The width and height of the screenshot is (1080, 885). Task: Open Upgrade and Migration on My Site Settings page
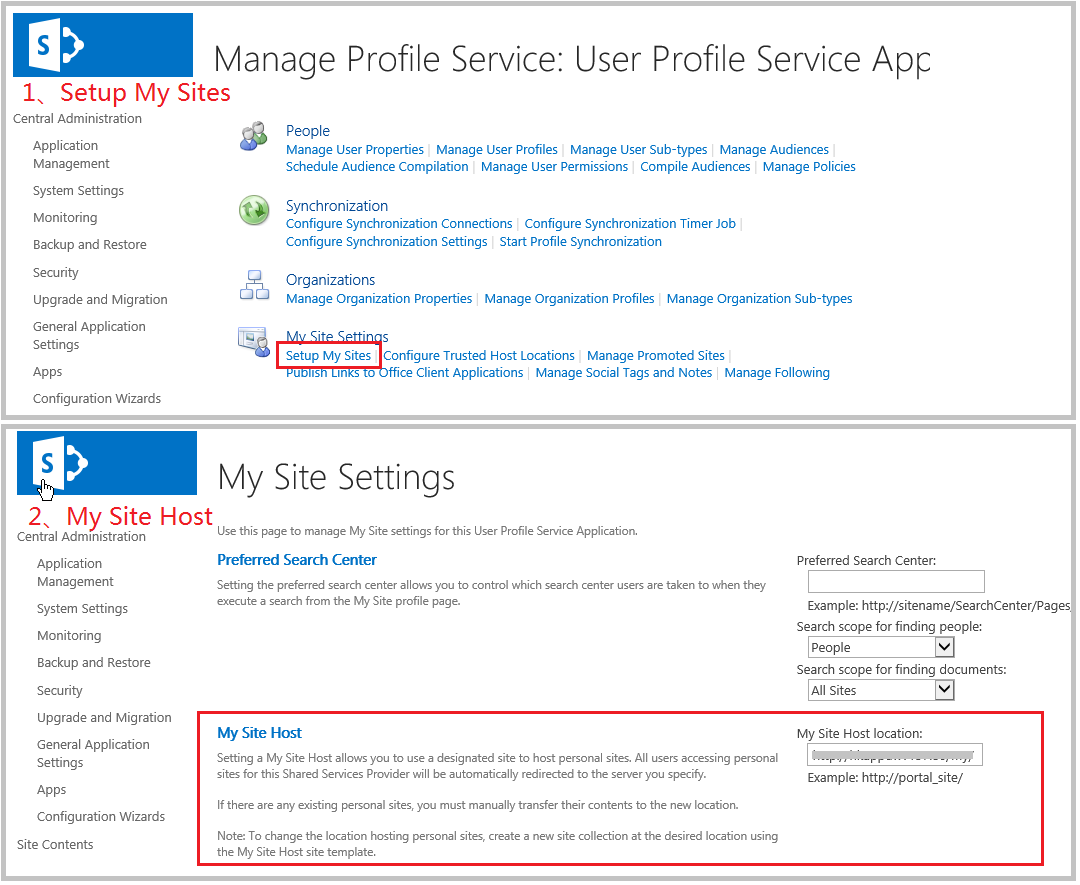coord(104,718)
